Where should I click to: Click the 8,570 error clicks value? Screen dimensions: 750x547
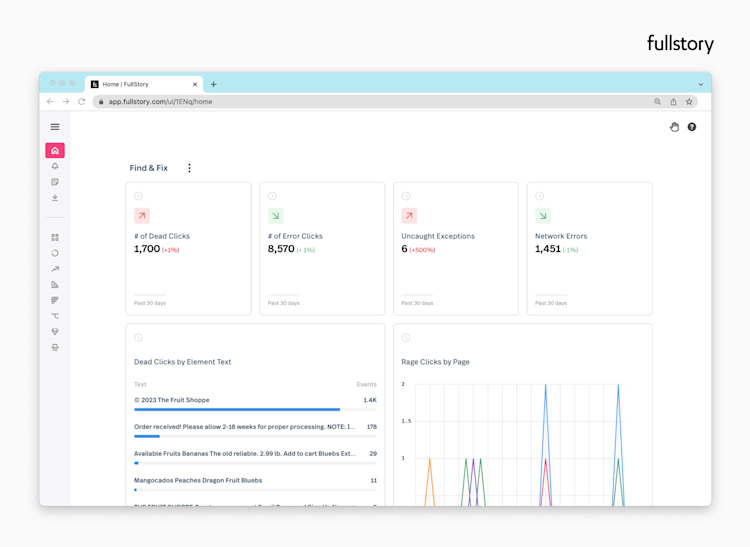tap(281, 249)
